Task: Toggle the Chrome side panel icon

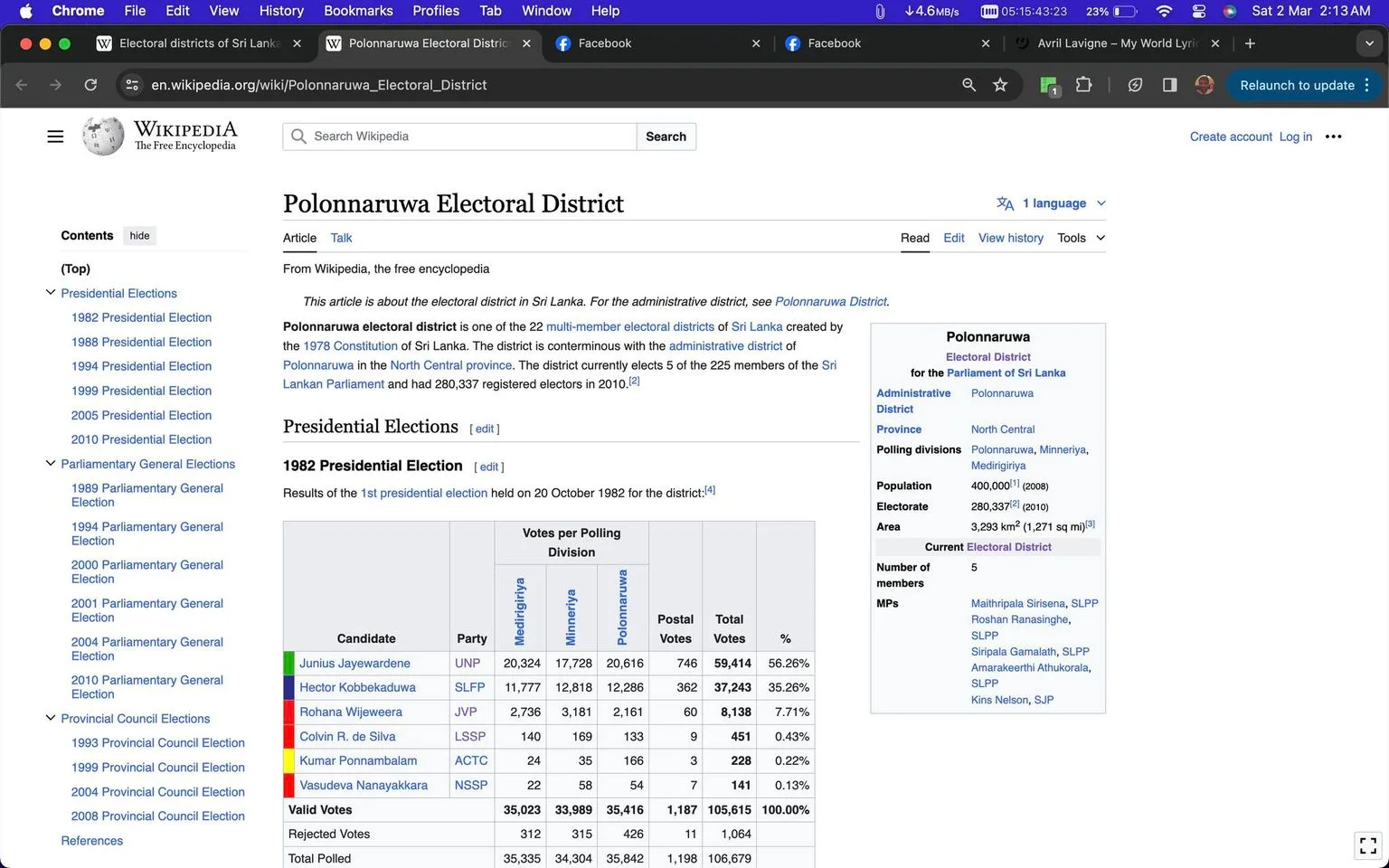Action: pos(1169,85)
